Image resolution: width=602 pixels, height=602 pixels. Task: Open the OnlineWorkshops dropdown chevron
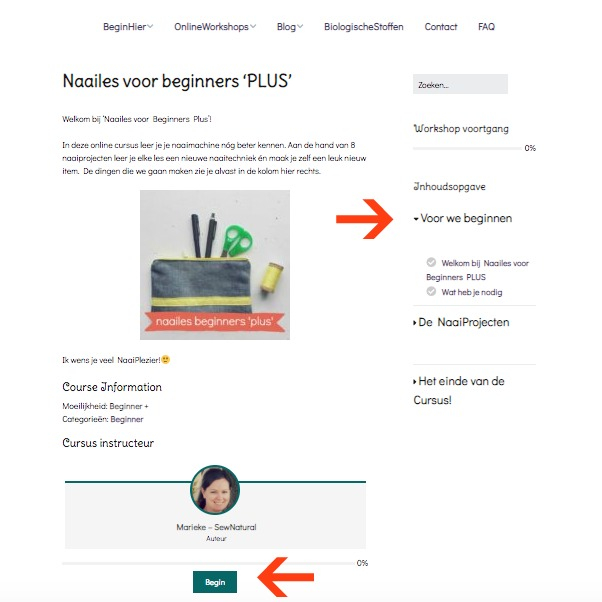(x=253, y=26)
